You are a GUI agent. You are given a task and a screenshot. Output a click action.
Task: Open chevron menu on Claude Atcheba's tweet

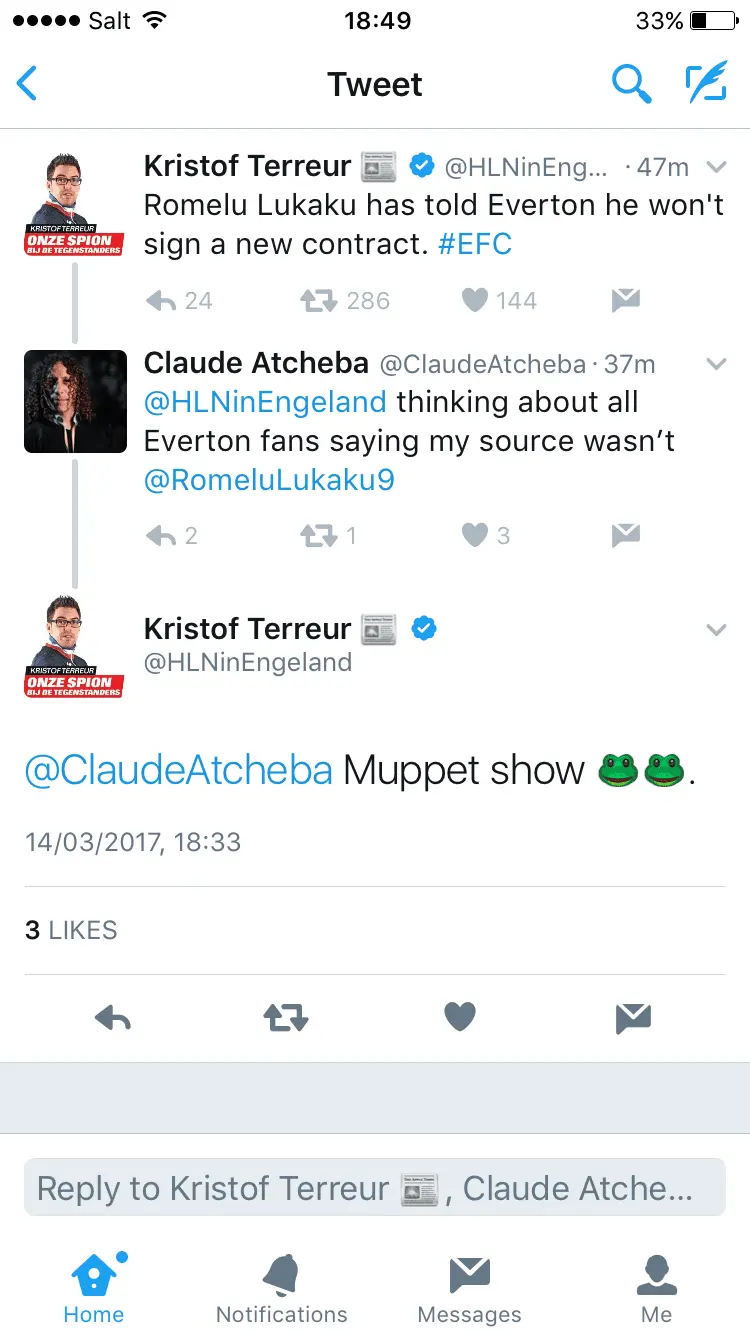pyautogui.click(x=716, y=365)
